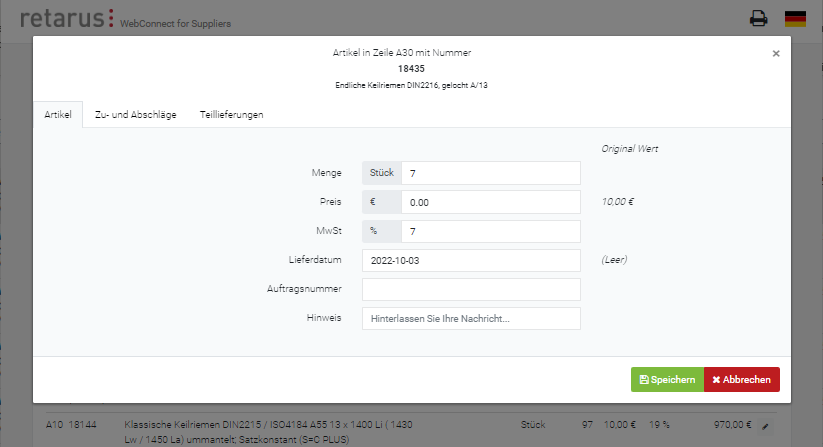823x447 pixels.
Task: Click the € symbol addon beside Preis
Action: [x=382, y=202]
